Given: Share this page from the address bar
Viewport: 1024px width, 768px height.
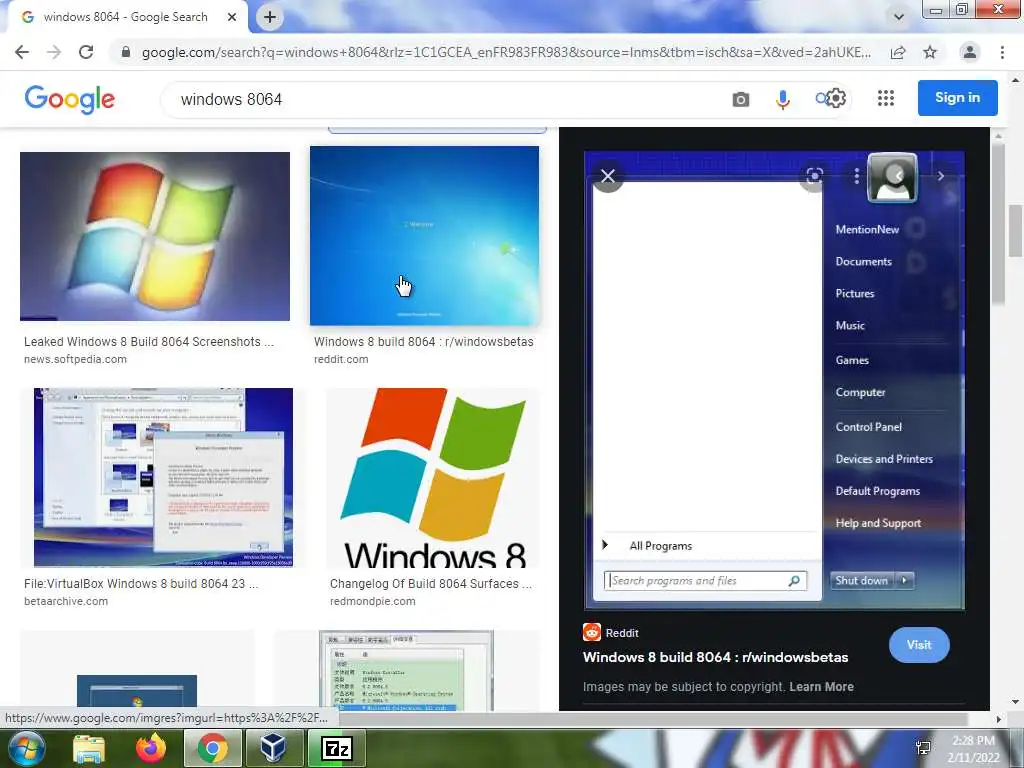Looking at the screenshot, I should [x=898, y=52].
